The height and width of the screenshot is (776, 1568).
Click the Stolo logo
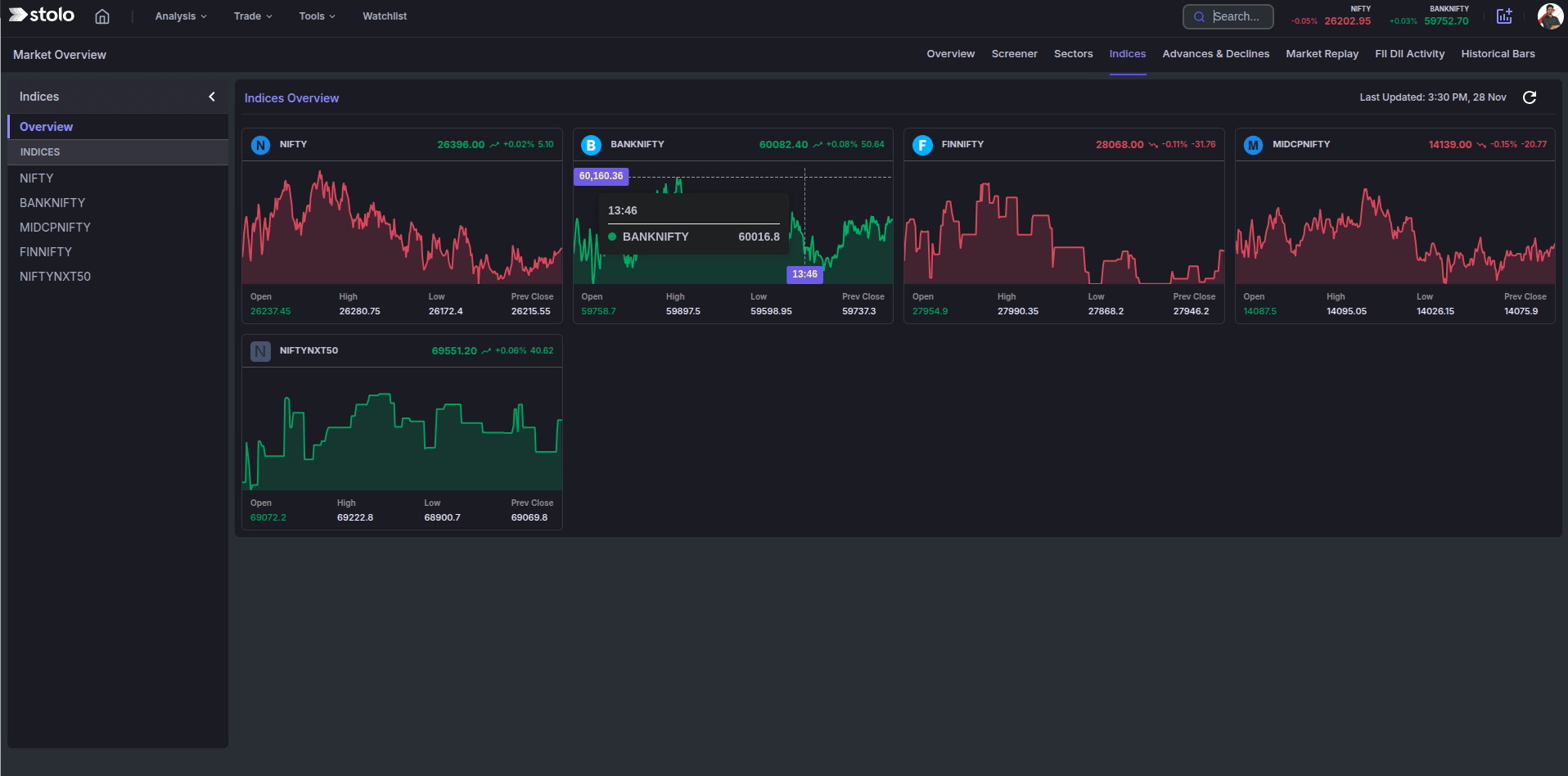pos(41,15)
